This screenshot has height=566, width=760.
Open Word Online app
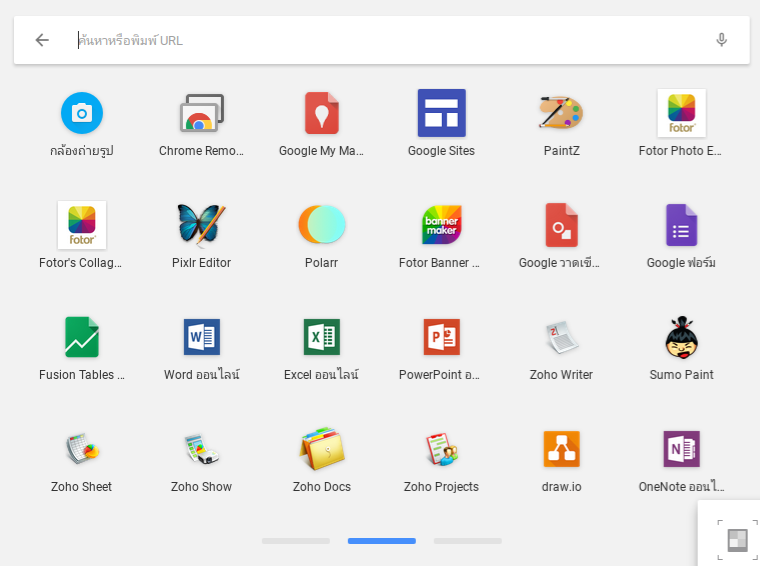tap(202, 337)
